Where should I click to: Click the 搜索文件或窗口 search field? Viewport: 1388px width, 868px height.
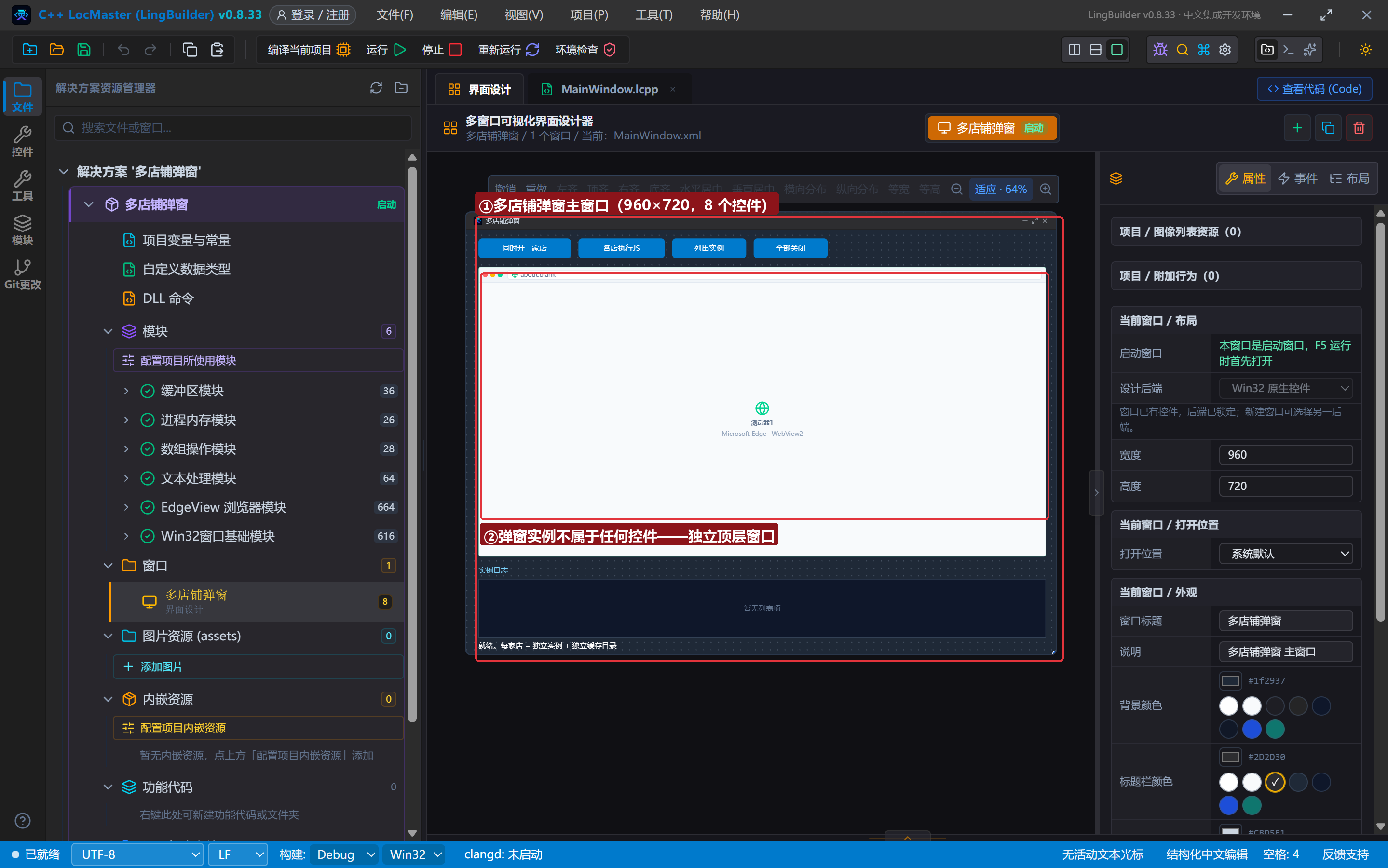(x=233, y=127)
